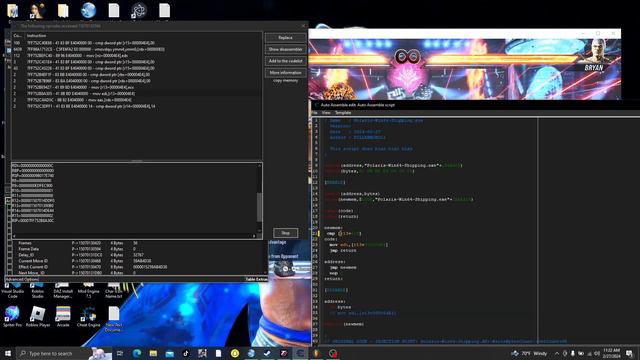
Task: Click the Delay_ID value 32767
Action: click(138, 255)
